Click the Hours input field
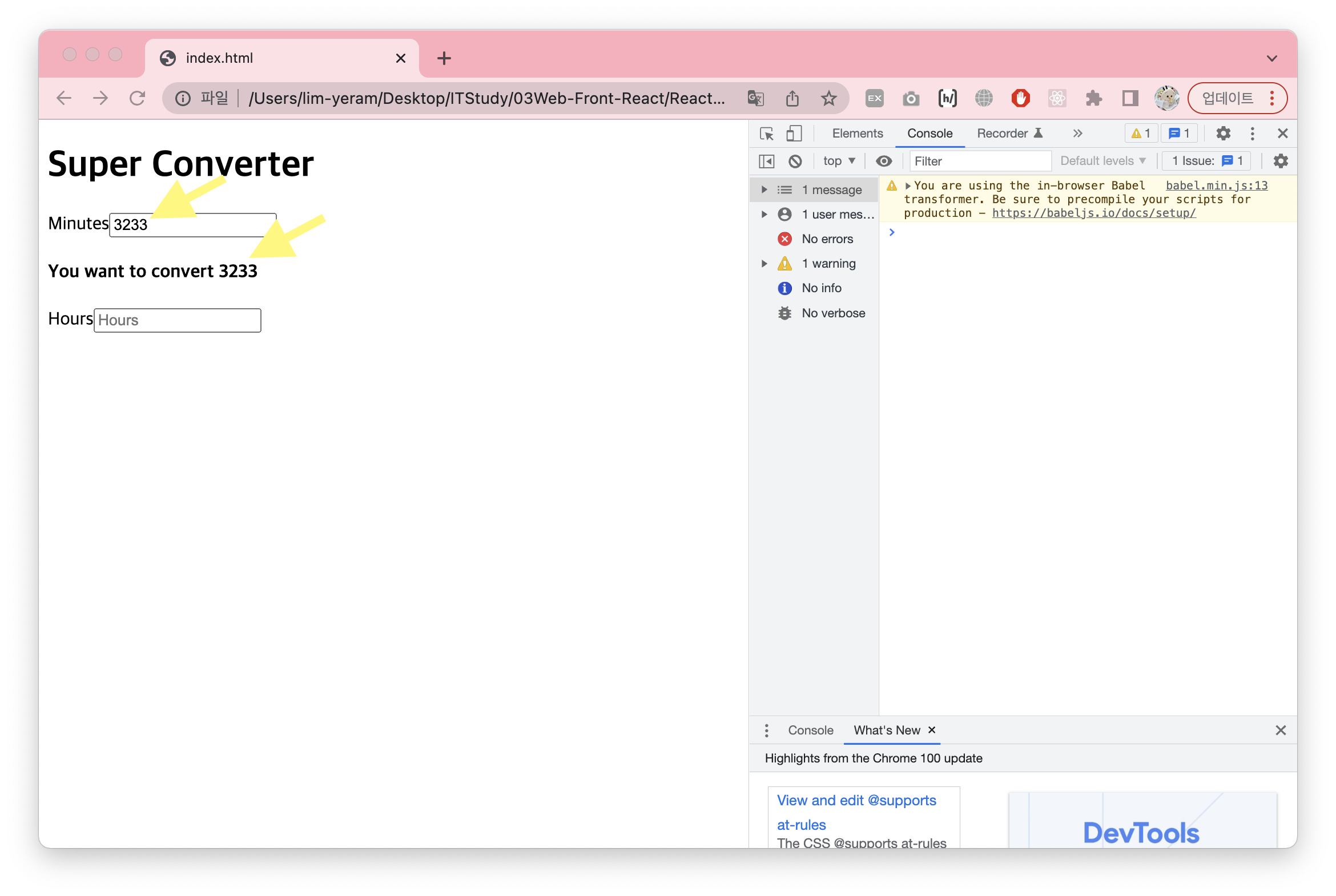1336x896 pixels. [x=177, y=320]
